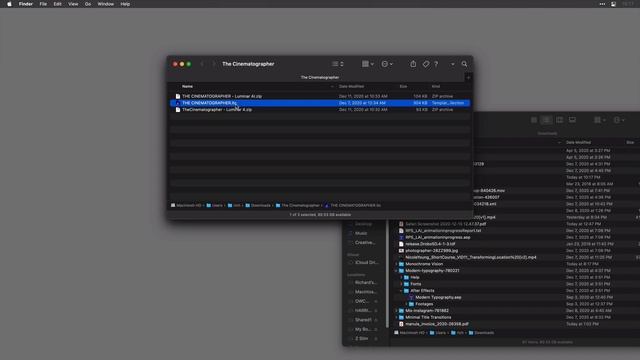
Task: Open Group by dropdown in Downloads window
Action: pos(599,120)
